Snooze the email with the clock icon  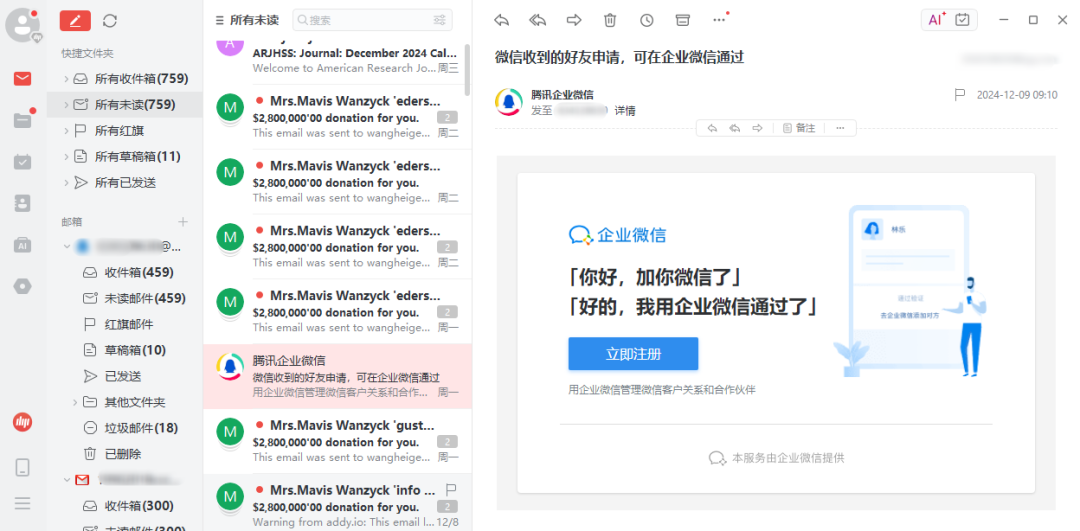[x=646, y=20]
